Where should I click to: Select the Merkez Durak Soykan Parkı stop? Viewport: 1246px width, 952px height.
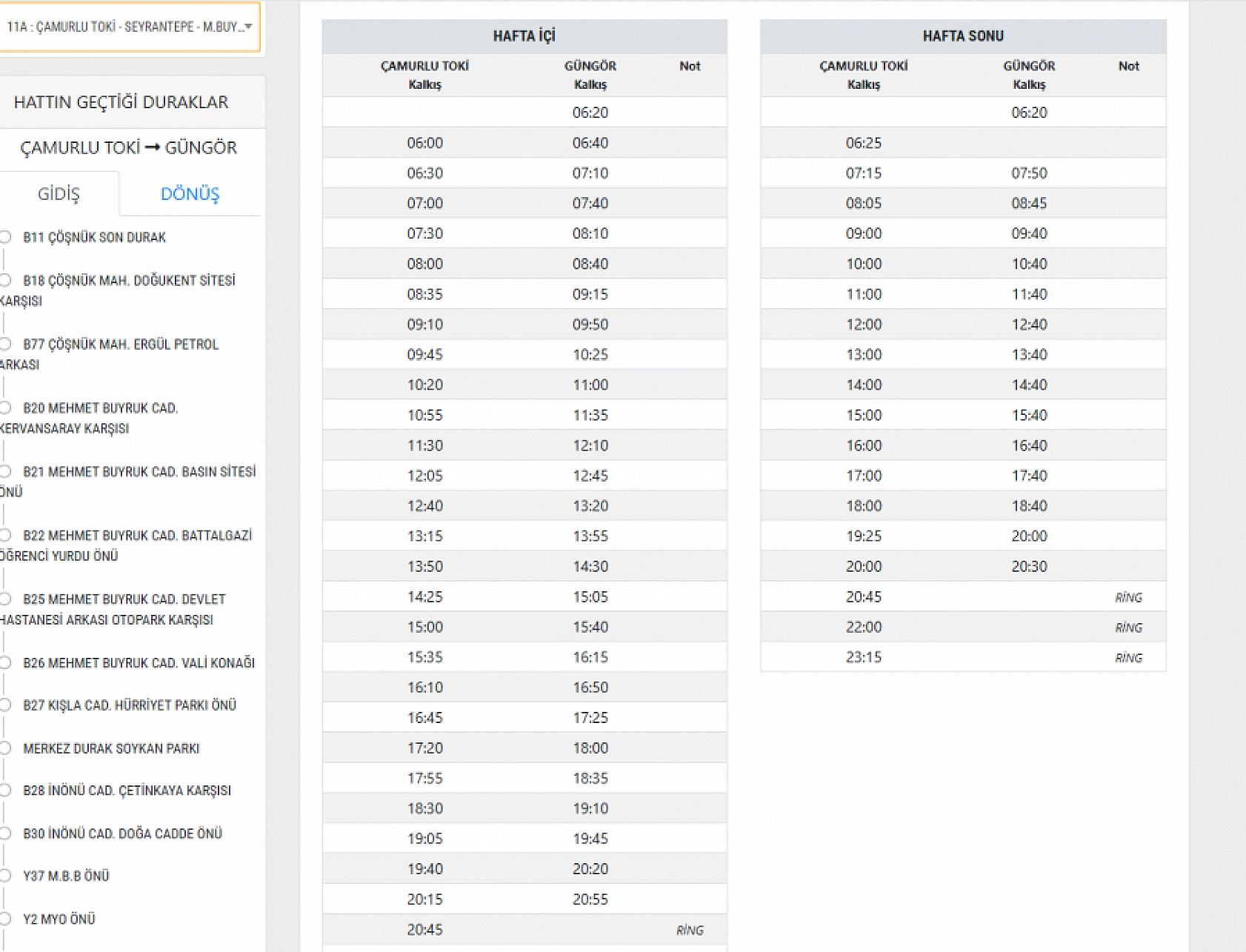pos(111,749)
